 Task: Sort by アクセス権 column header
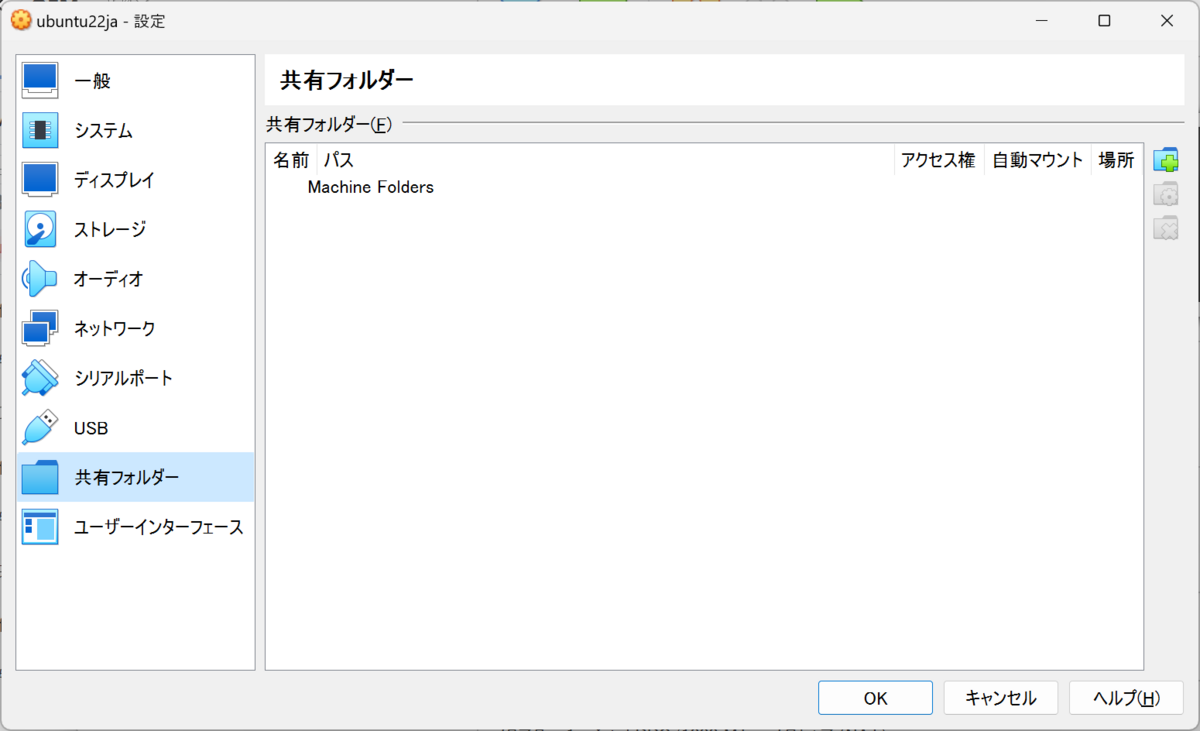(x=938, y=160)
